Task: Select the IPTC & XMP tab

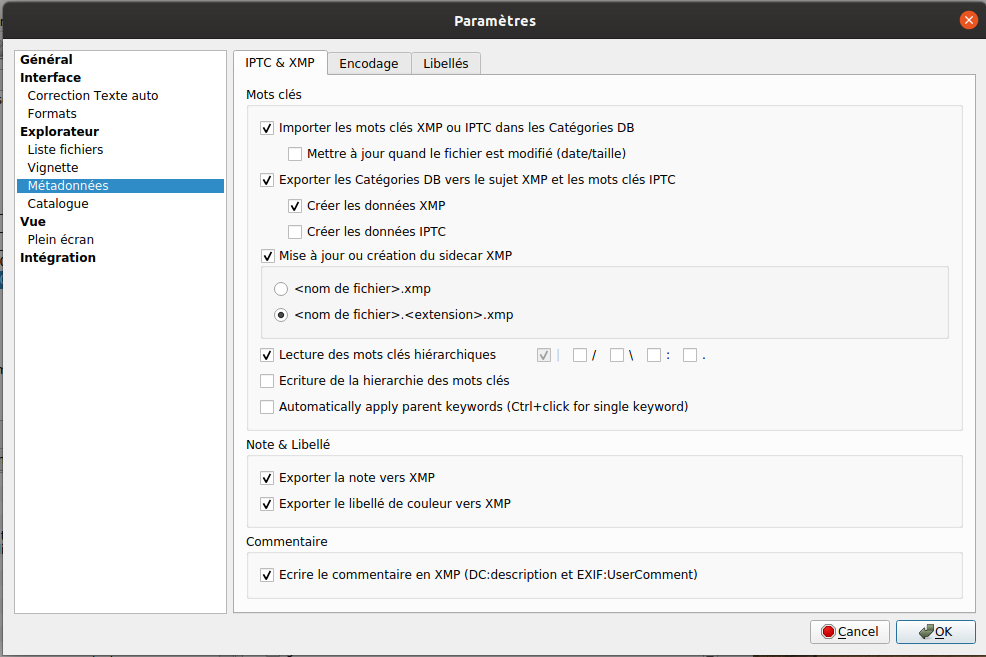Action: tap(280, 63)
